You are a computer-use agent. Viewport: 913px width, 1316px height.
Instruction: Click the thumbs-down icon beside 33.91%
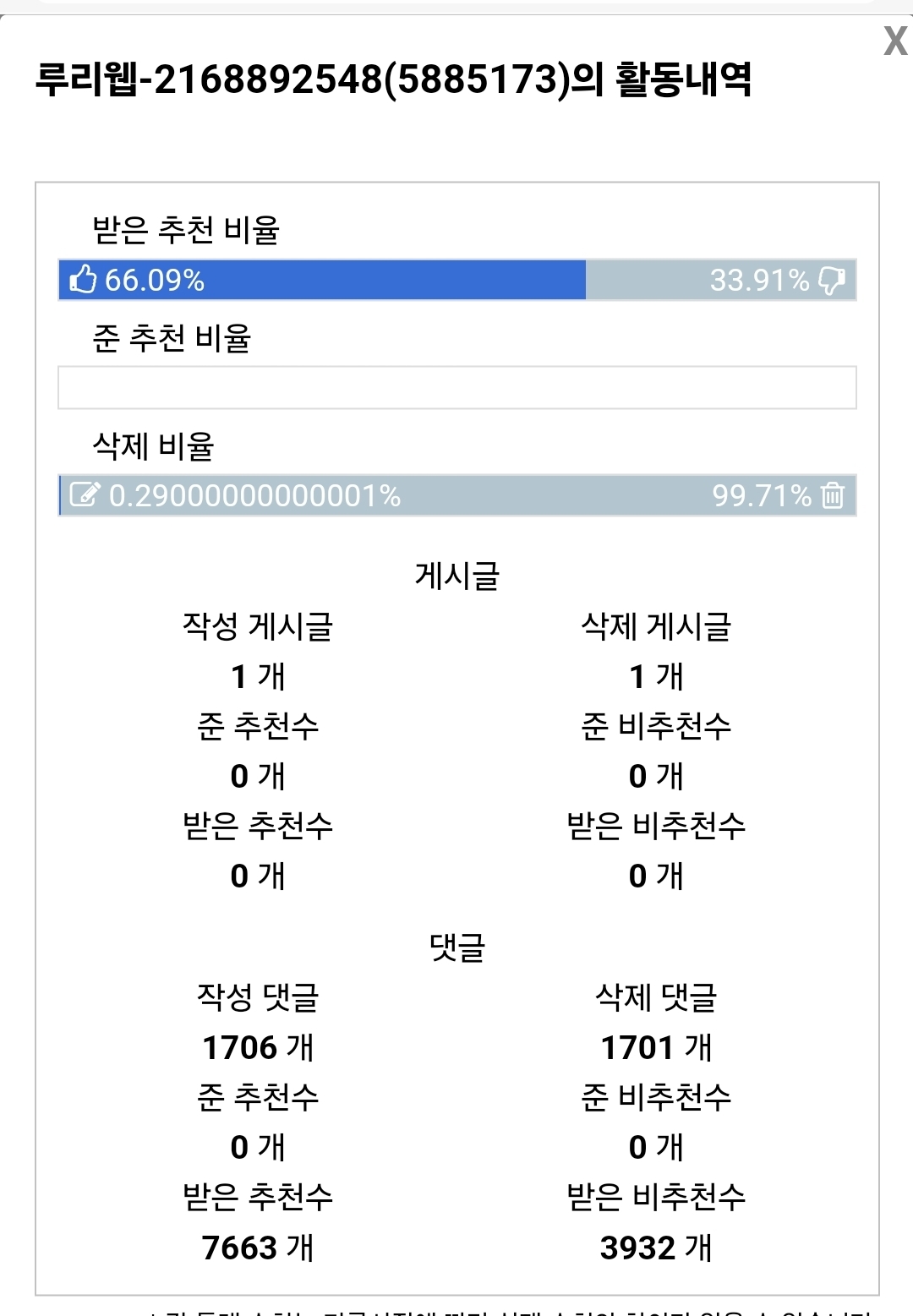pyautogui.click(x=832, y=280)
